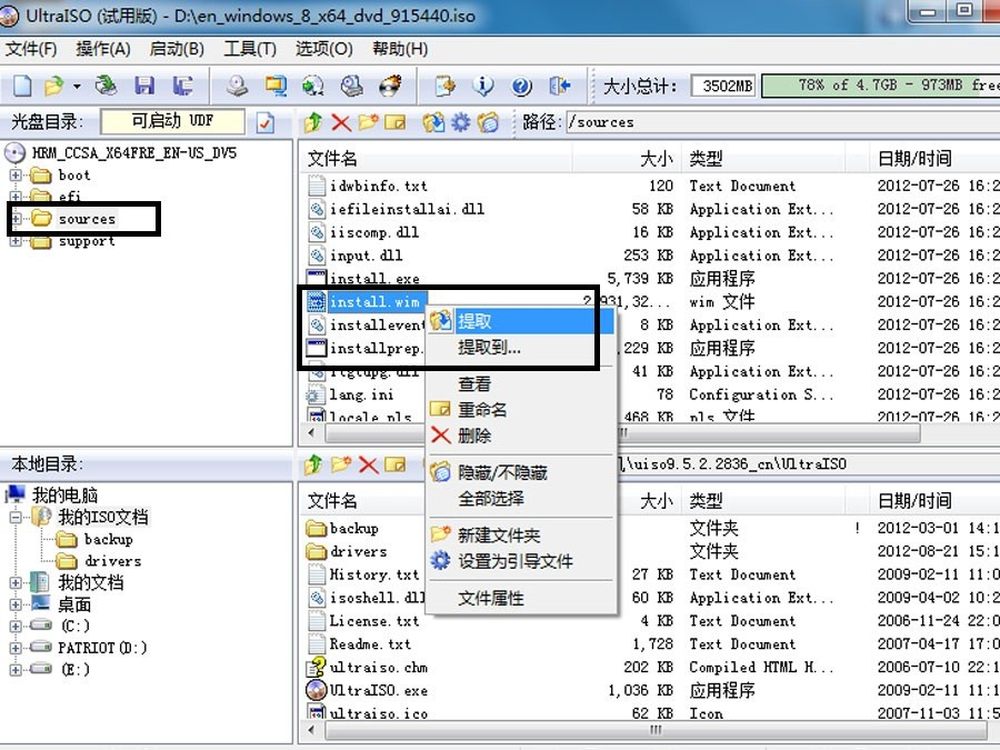Screen dimensions: 1000x750
Task: Click the 大小总计 field showing 3502MB
Action: [724, 85]
